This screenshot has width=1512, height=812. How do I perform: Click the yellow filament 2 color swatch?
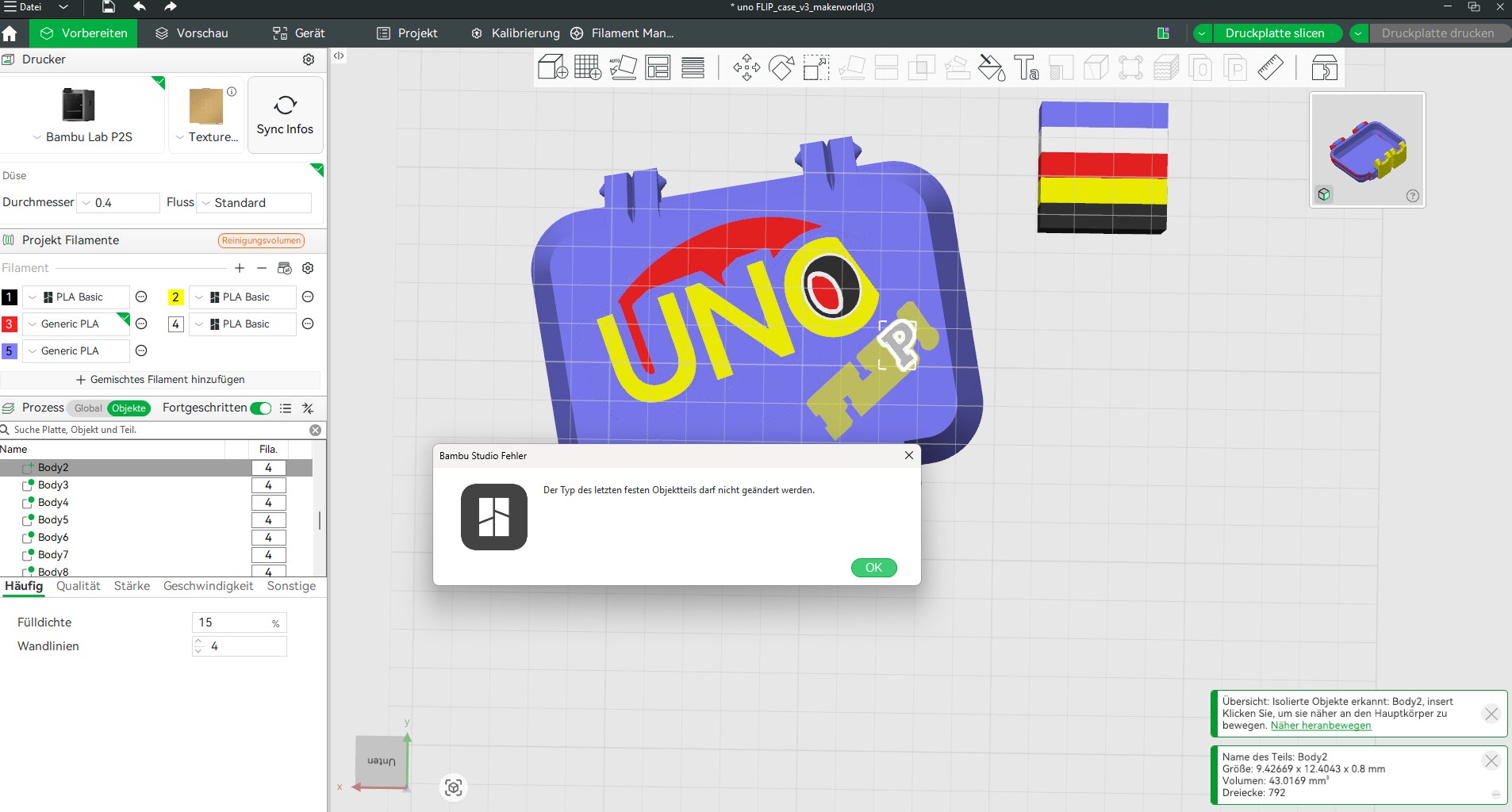pos(175,297)
